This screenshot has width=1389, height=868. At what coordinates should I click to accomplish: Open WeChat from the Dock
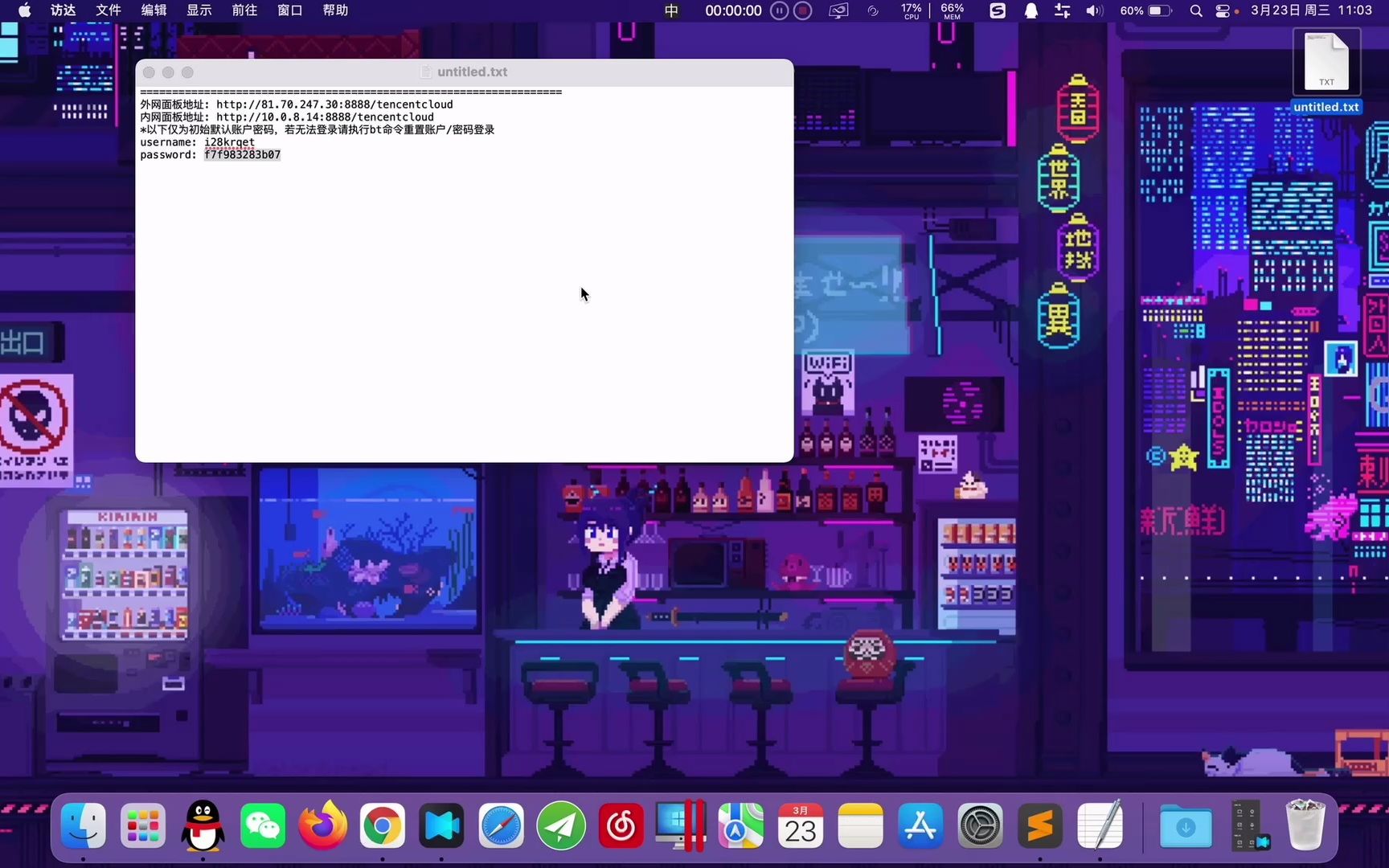pyautogui.click(x=263, y=825)
